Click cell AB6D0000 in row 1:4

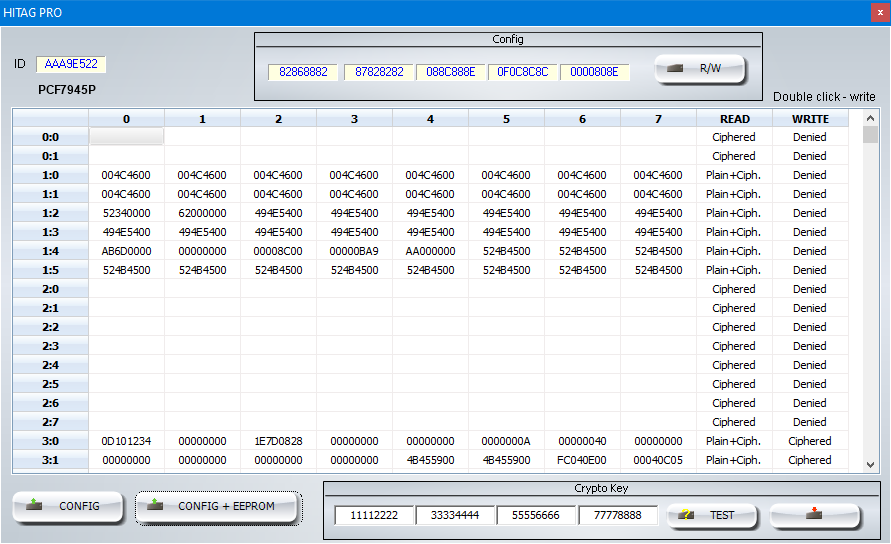(127, 251)
